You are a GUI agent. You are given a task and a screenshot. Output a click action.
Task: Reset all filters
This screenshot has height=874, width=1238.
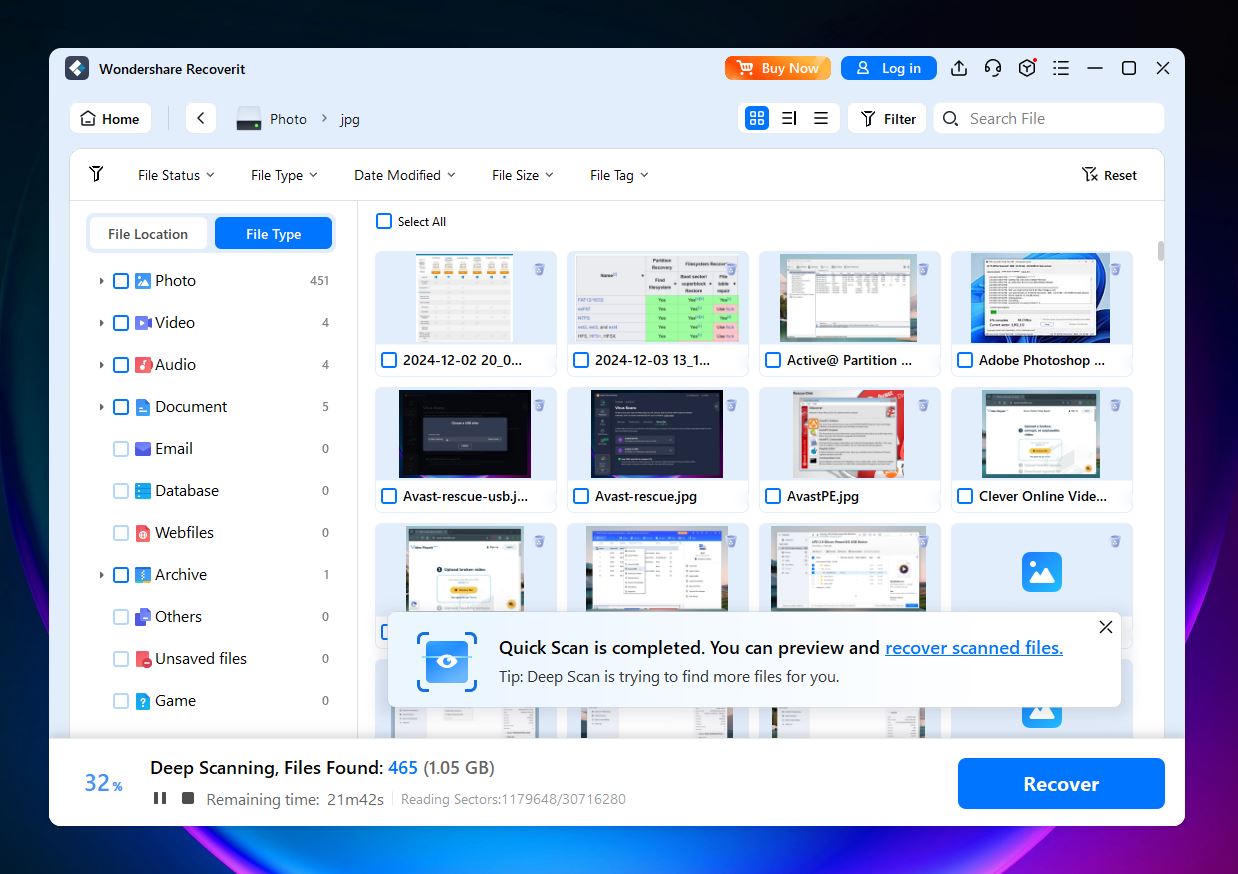click(1109, 175)
